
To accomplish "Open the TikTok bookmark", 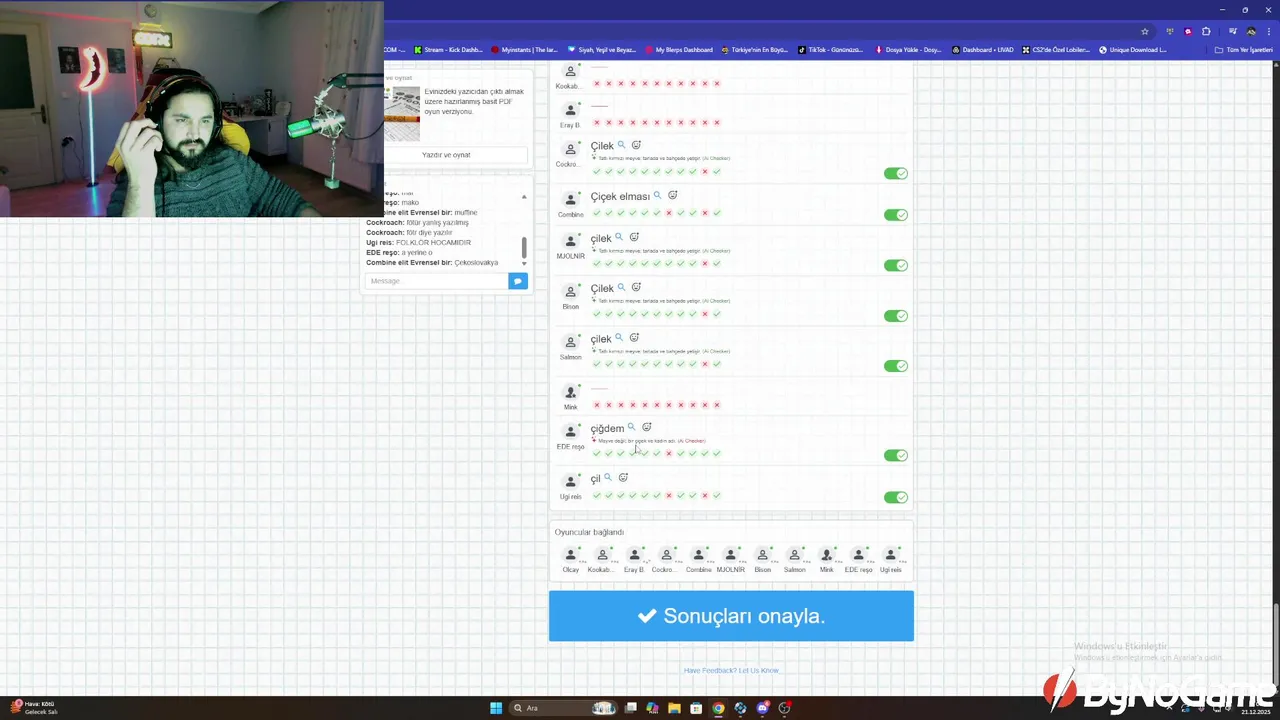I will pyautogui.click(x=831, y=49).
